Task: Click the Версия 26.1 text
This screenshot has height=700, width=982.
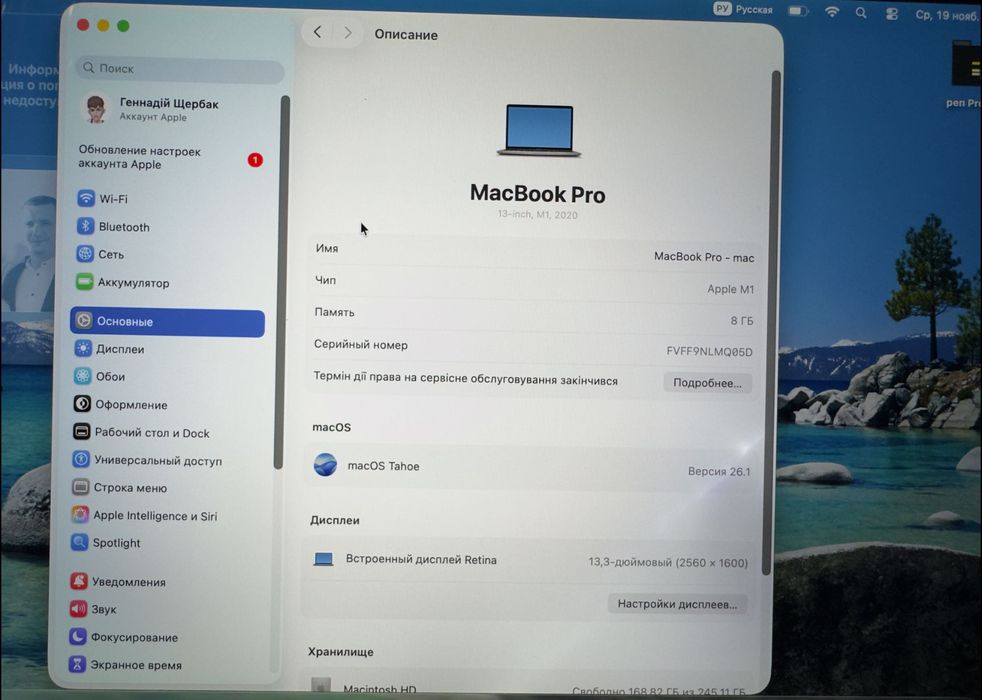Action: point(719,471)
